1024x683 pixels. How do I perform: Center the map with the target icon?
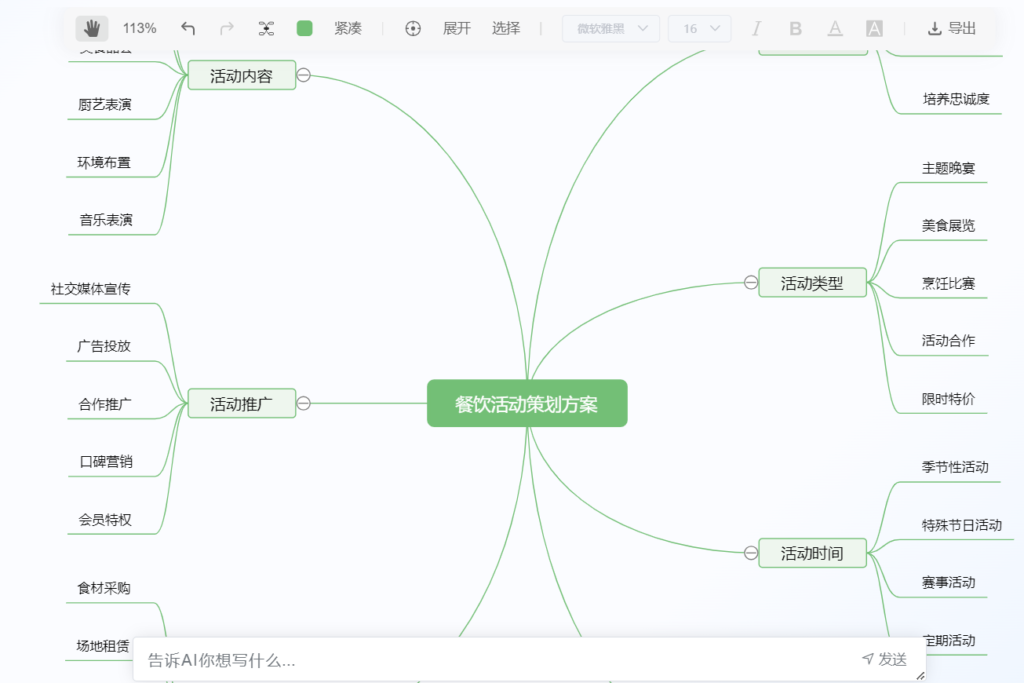pos(413,28)
